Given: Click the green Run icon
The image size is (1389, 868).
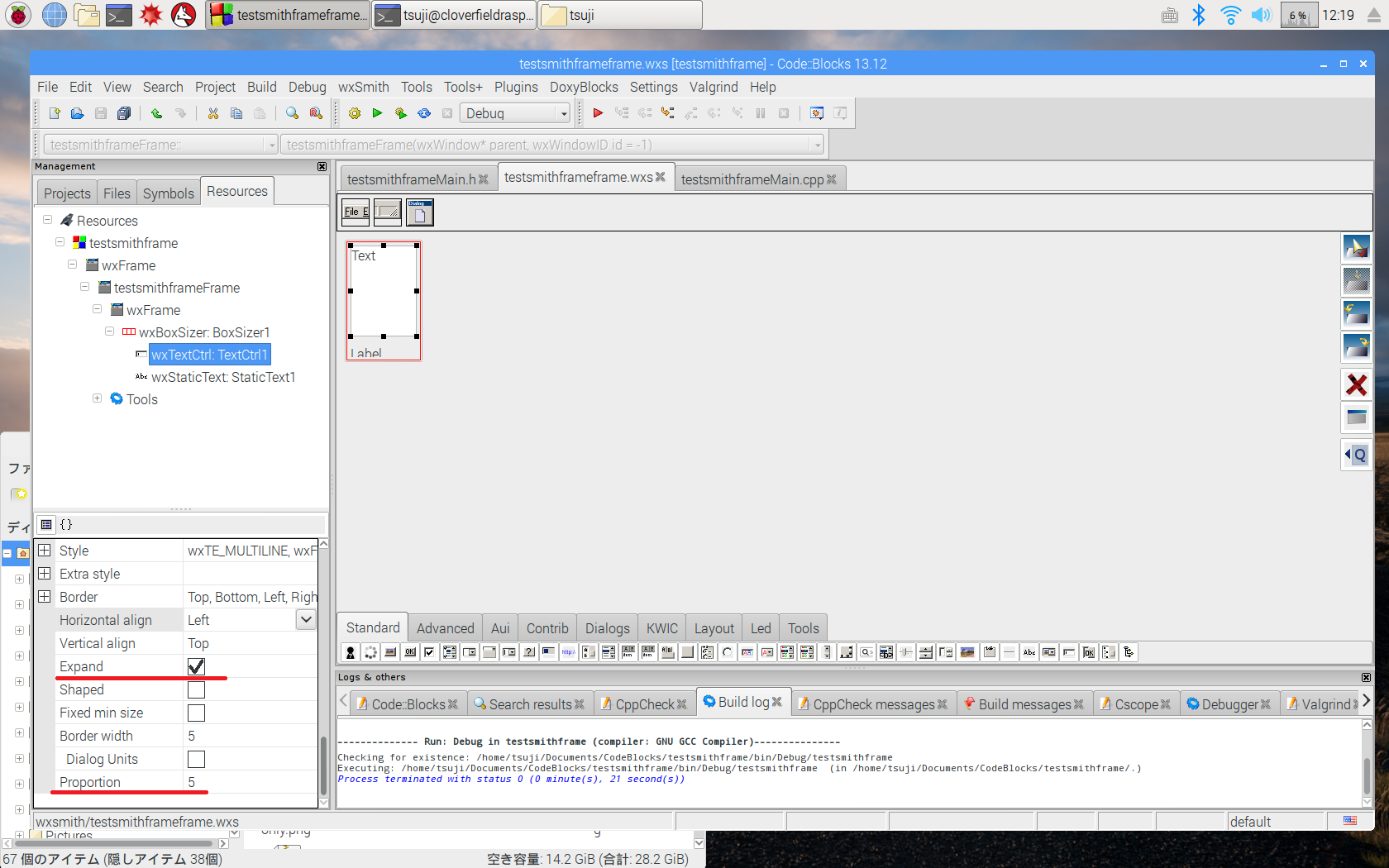Looking at the screenshot, I should 378,113.
